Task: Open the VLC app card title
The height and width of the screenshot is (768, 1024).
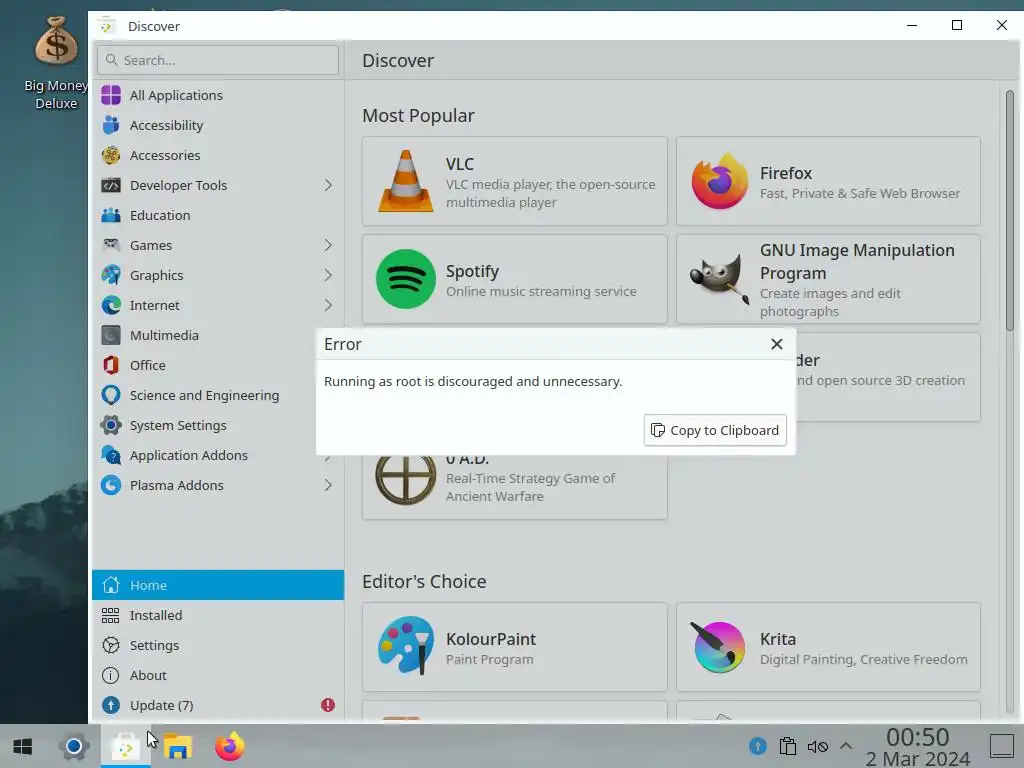Action: pyautogui.click(x=460, y=164)
